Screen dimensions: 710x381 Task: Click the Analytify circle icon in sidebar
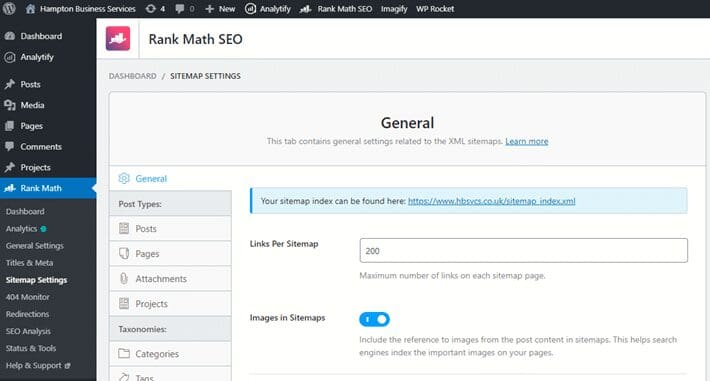(x=10, y=57)
